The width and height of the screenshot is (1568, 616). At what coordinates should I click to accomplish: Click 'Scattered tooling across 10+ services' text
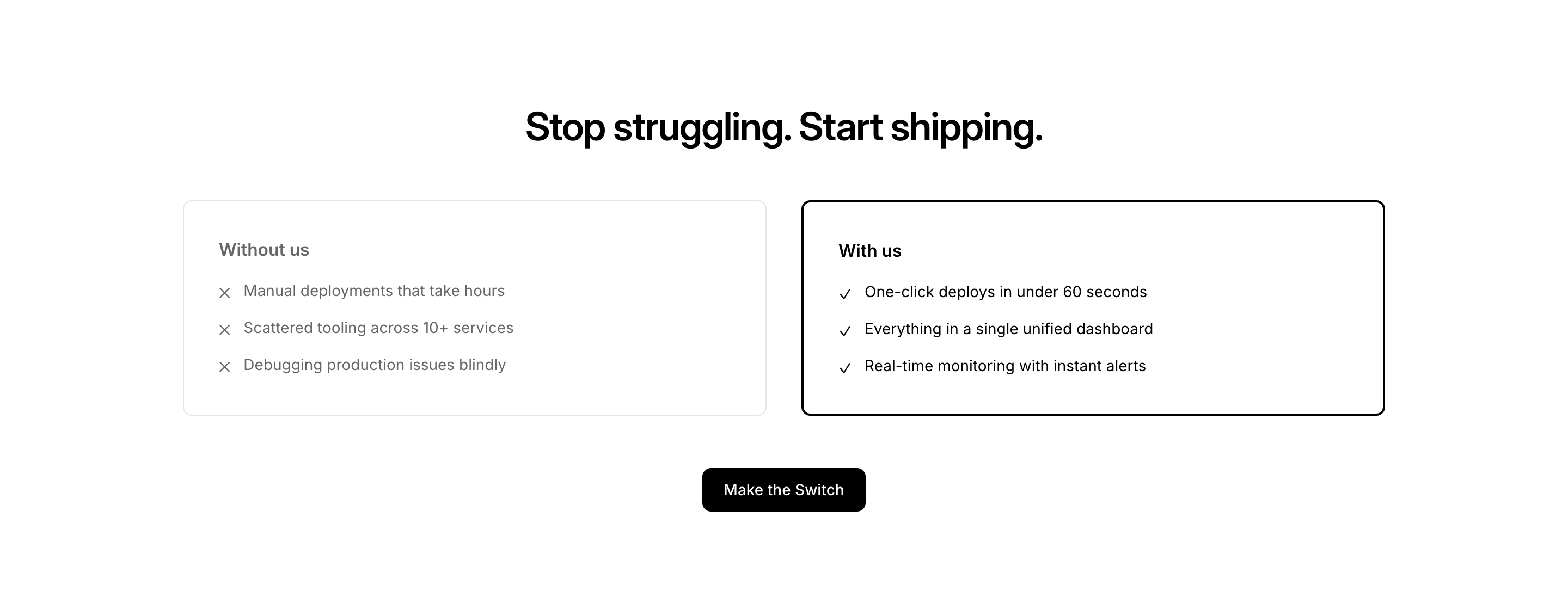378,328
